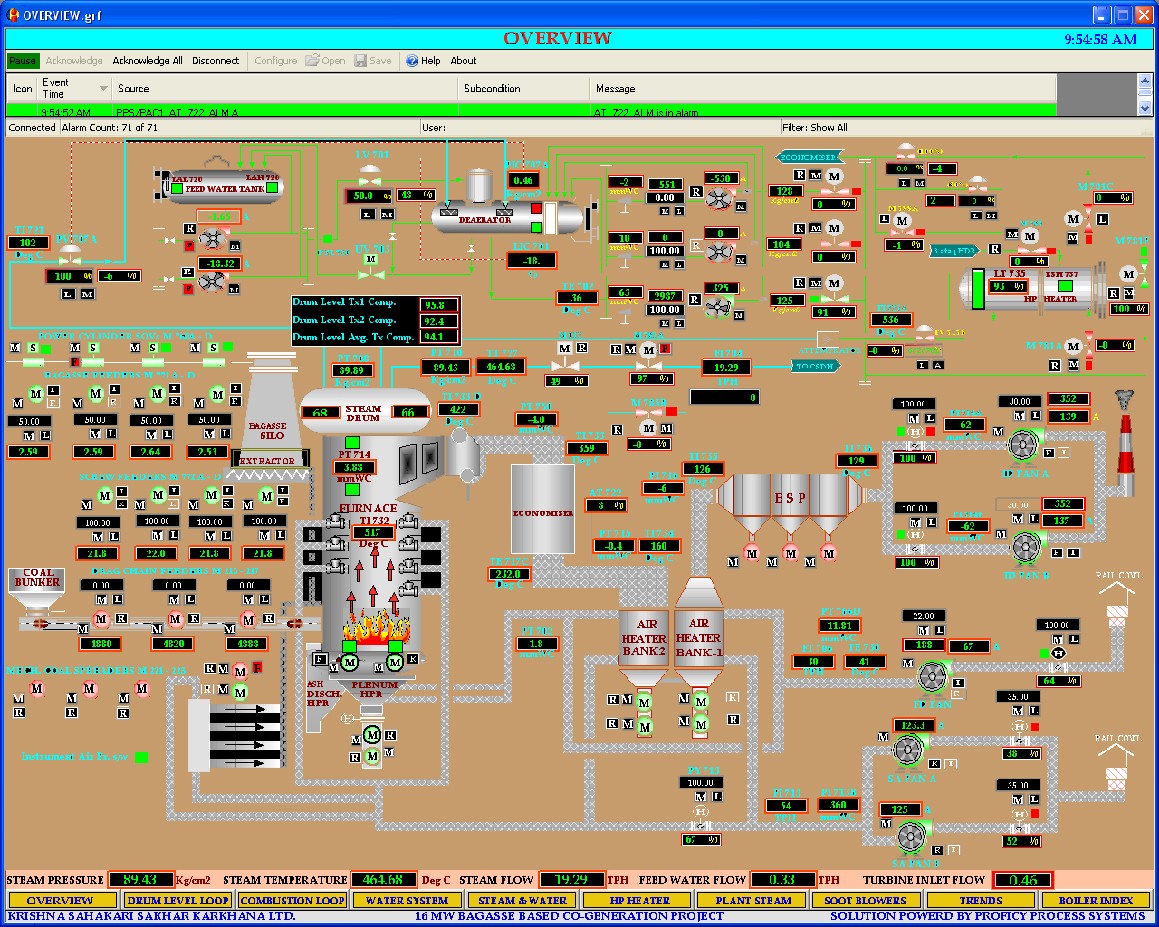
Task: Open the DRUM LEVEL LOOP screen
Action: pyautogui.click(x=177, y=900)
